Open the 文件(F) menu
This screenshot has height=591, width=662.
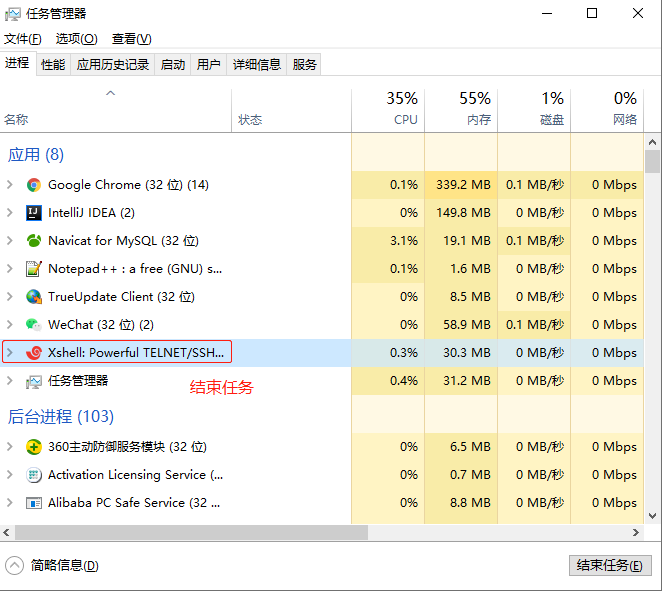coord(23,39)
